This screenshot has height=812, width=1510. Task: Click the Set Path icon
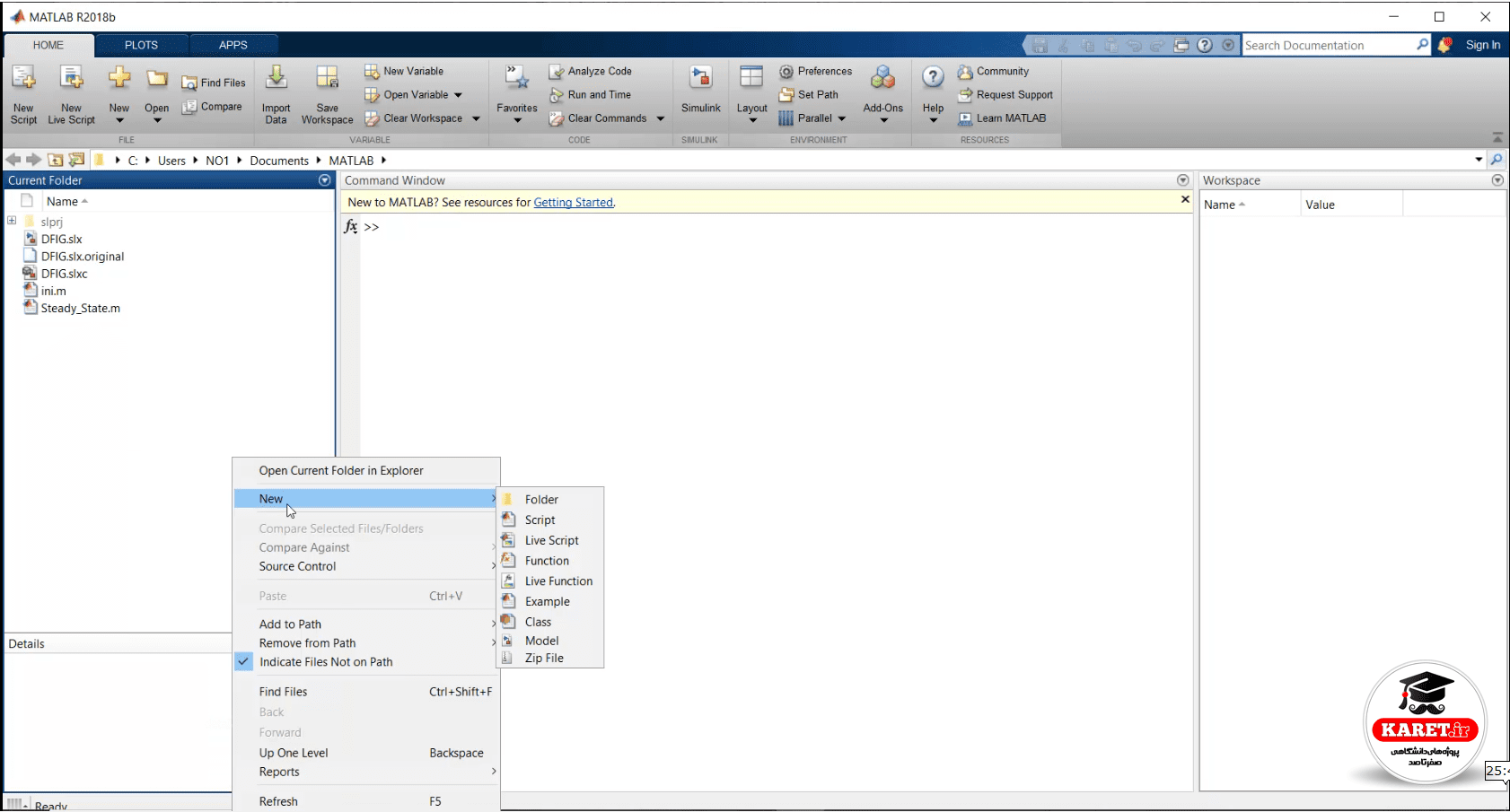click(x=786, y=95)
